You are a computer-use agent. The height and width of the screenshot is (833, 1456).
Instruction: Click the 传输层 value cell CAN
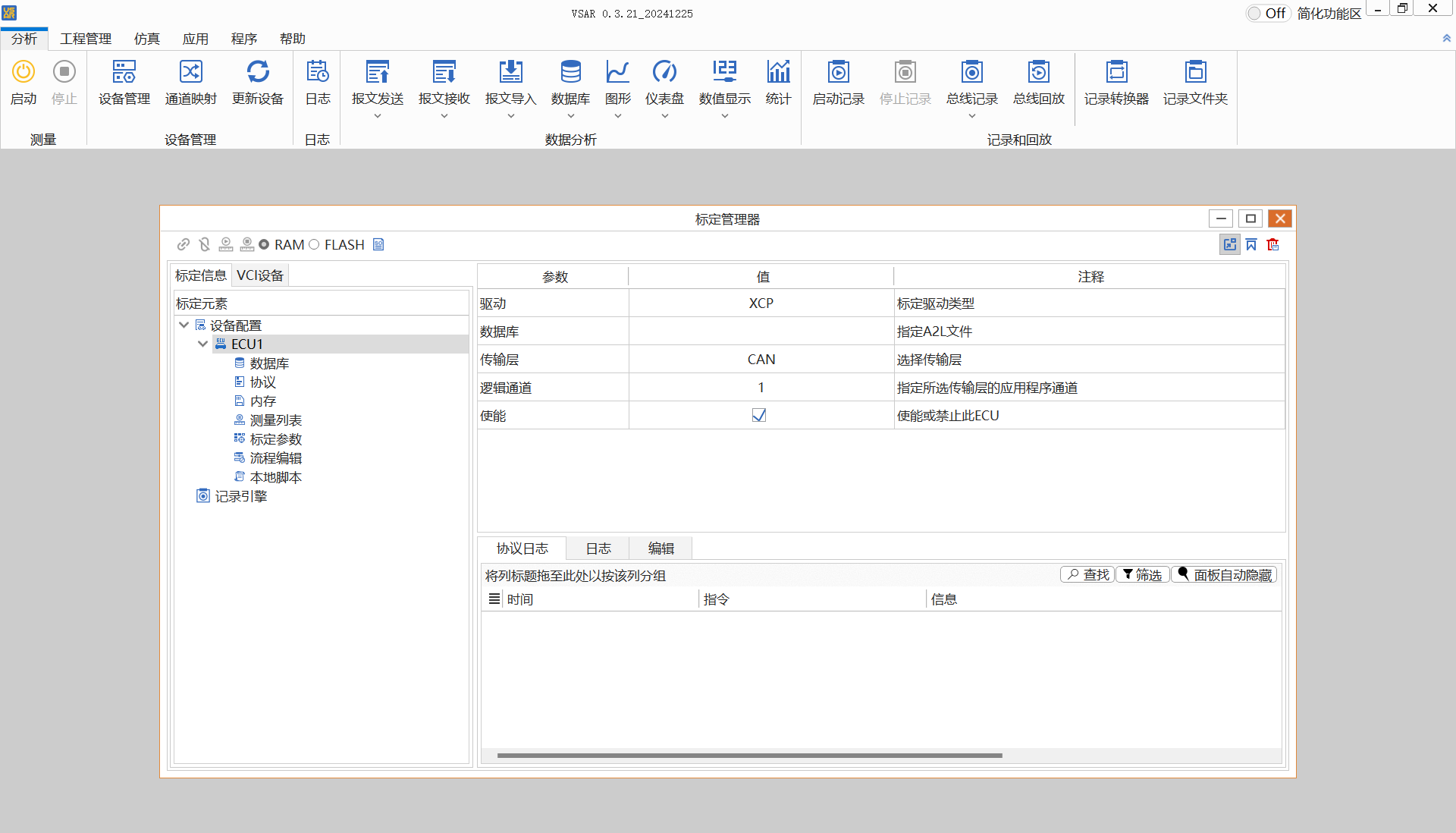(761, 360)
